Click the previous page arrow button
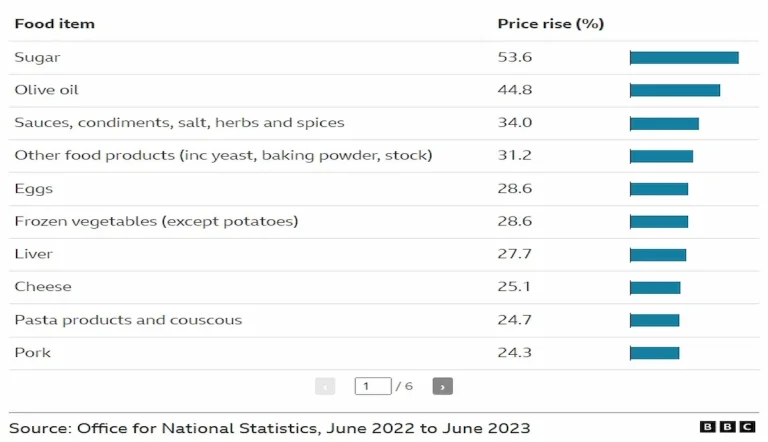Image resolution: width=768 pixels, height=442 pixels. click(325, 386)
